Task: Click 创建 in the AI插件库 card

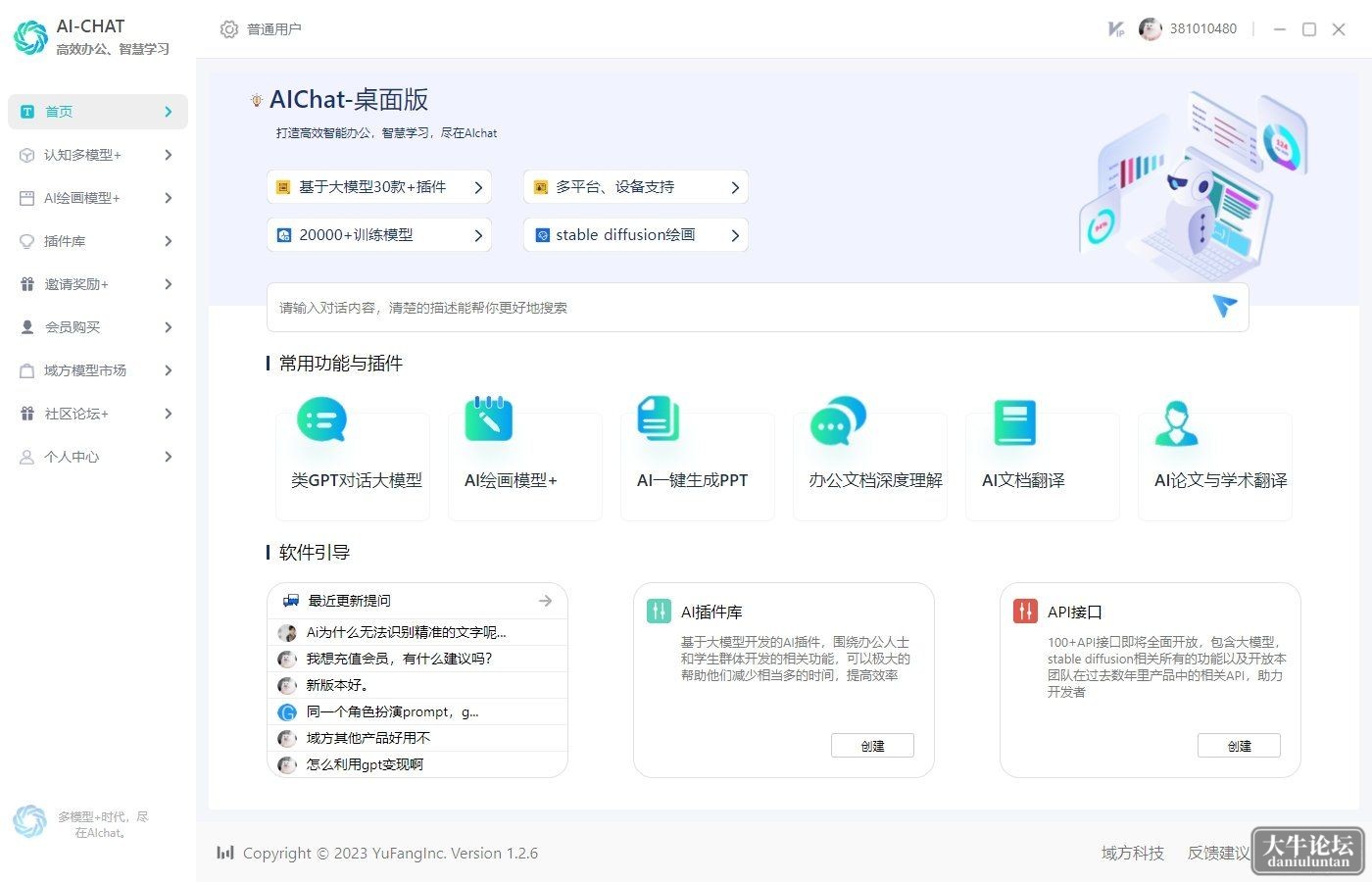Action: point(872,746)
